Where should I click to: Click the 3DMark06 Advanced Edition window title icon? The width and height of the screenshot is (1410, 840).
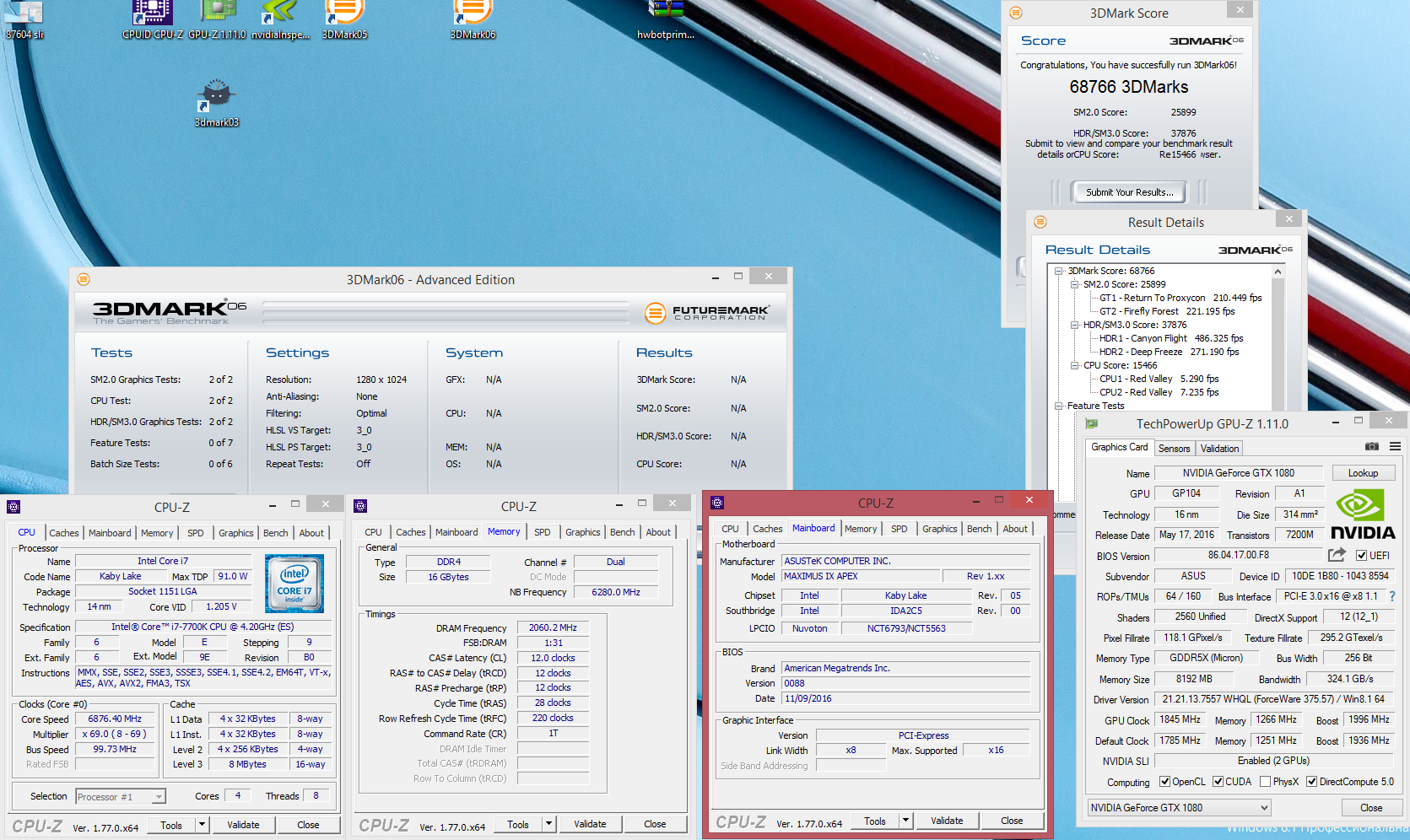pyautogui.click(x=84, y=279)
